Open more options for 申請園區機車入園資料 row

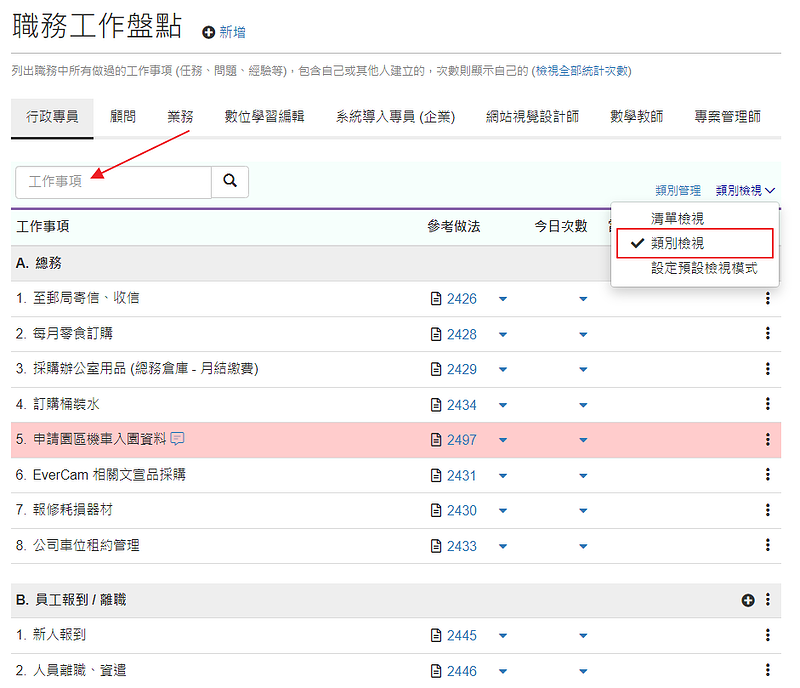(x=767, y=439)
